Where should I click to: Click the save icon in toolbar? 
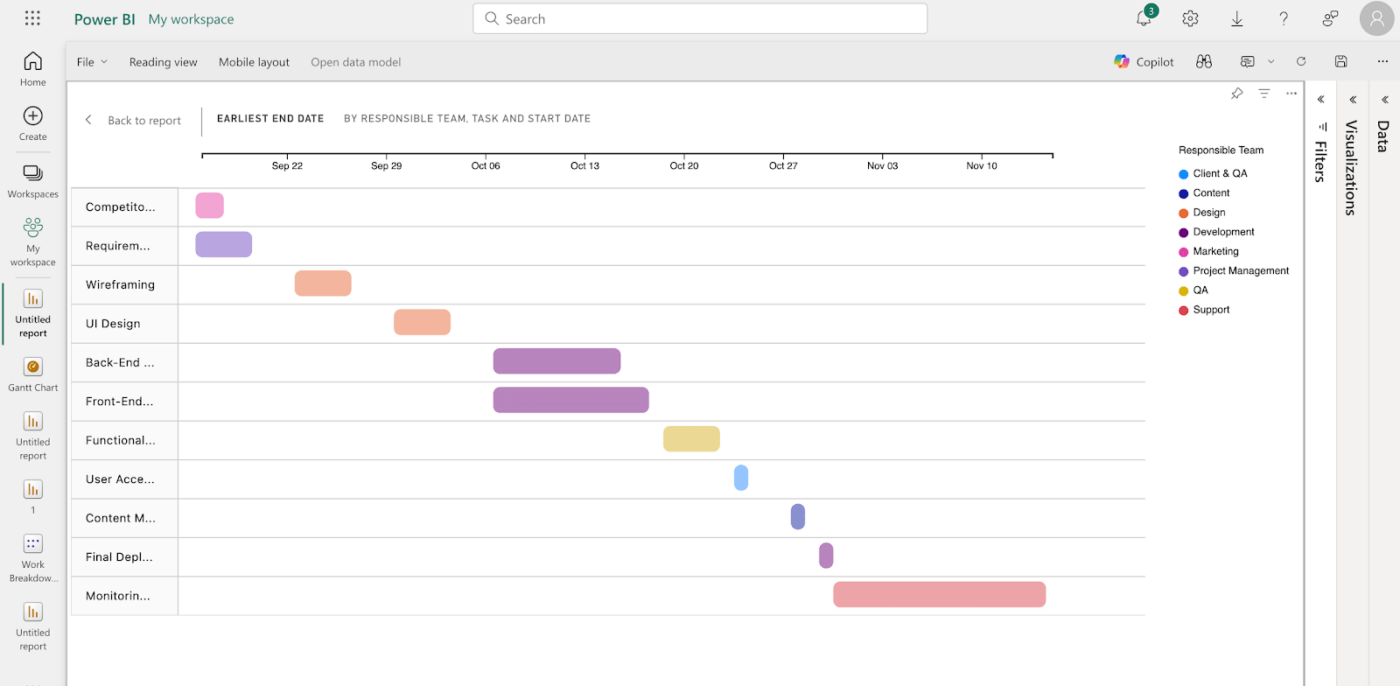[x=1341, y=62]
